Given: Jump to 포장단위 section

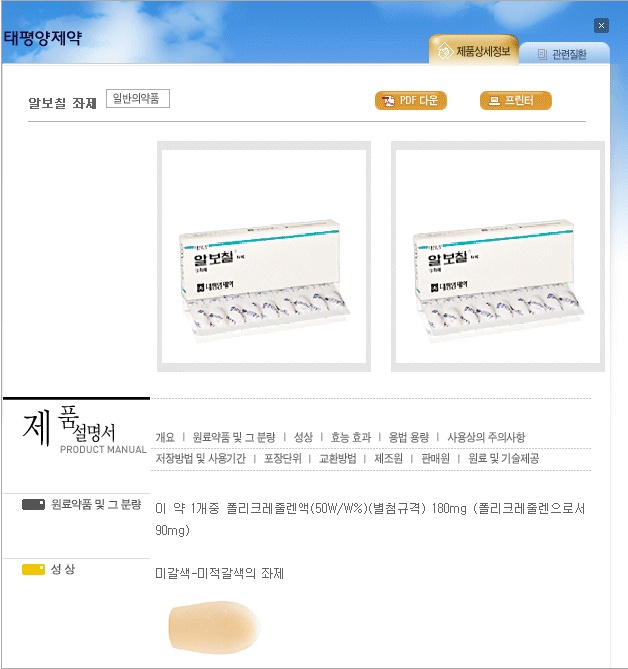Looking at the screenshot, I should (281, 458).
